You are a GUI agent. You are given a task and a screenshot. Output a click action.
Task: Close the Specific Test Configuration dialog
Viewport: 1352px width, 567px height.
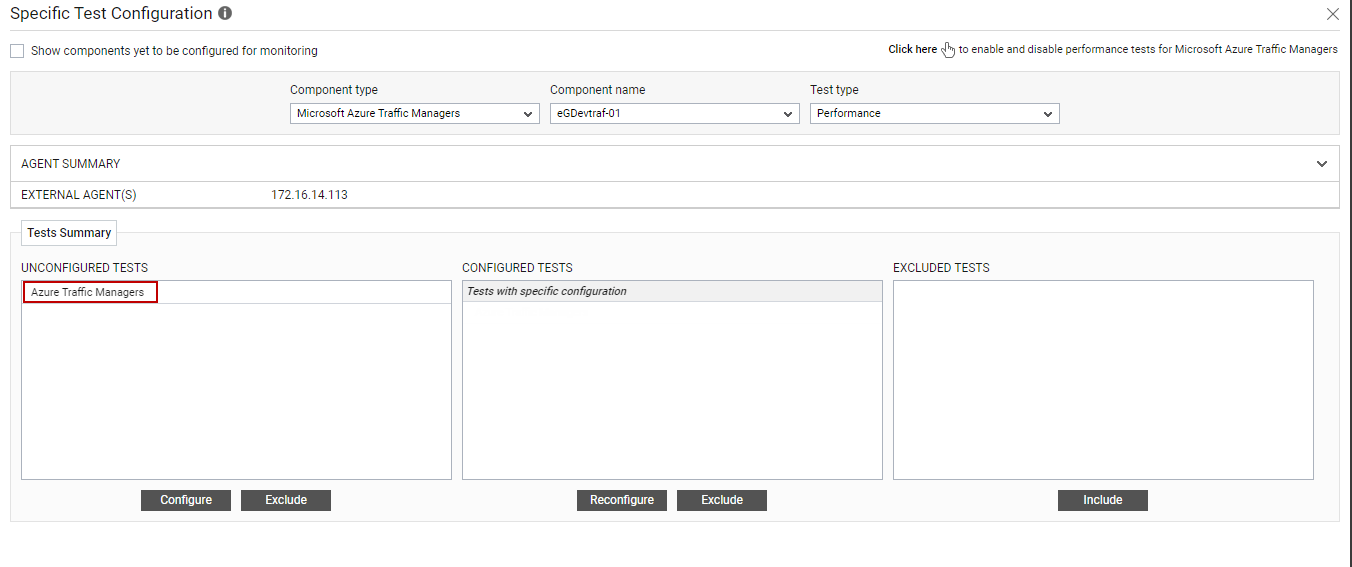(1332, 14)
